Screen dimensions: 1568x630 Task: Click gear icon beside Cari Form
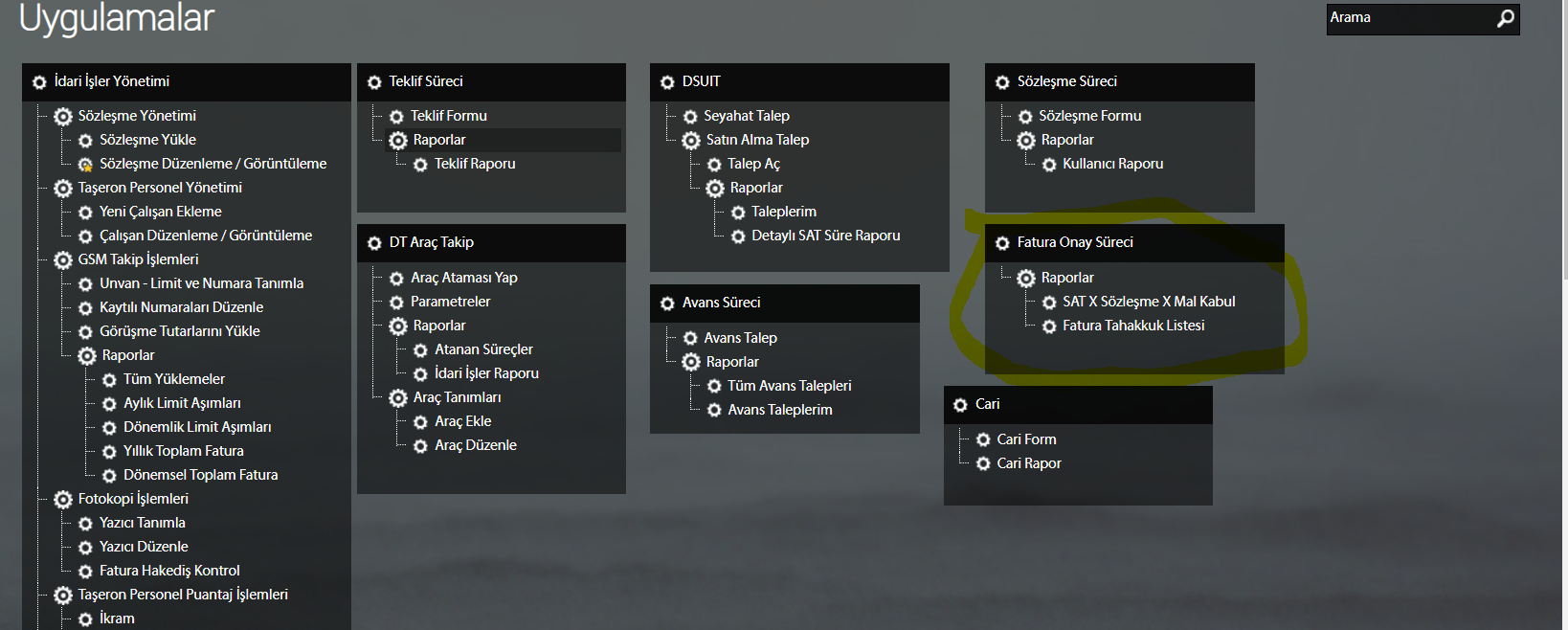pos(983,439)
